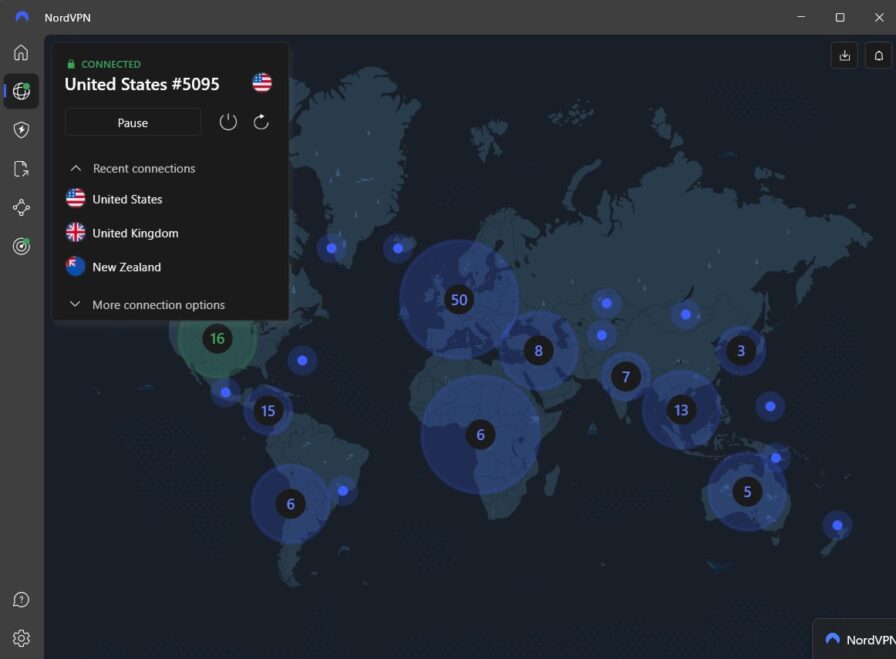Click the Guam server dot in Pacific
The width and height of the screenshot is (896, 659).
[x=770, y=406]
